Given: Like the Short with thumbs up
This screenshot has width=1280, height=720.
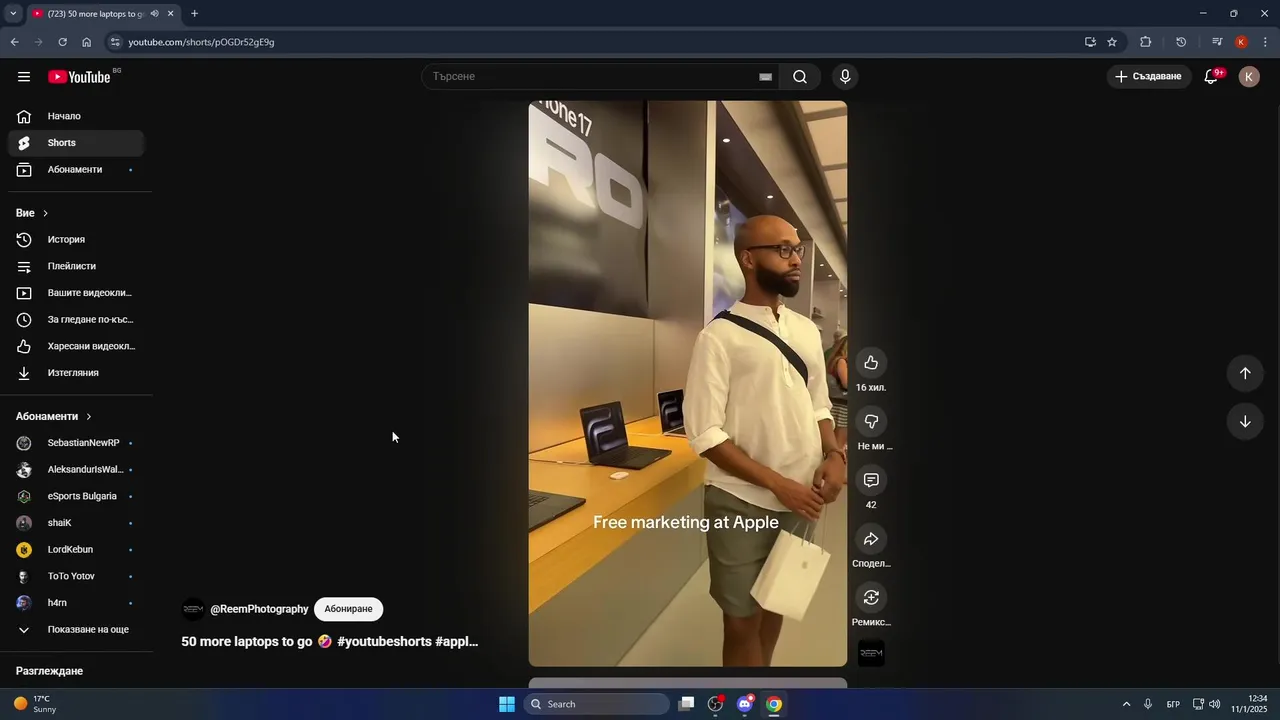Looking at the screenshot, I should pyautogui.click(x=871, y=363).
